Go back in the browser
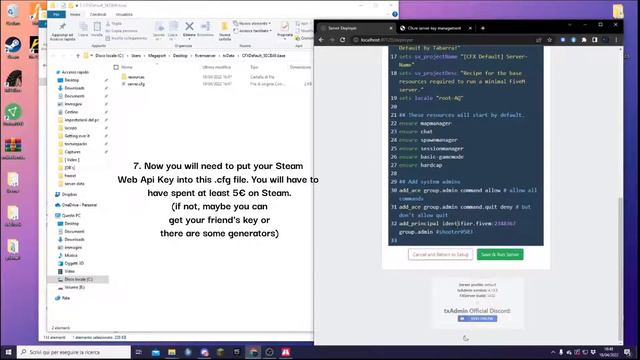Screen dimensions: 640x360 pyautogui.click(x=321, y=40)
